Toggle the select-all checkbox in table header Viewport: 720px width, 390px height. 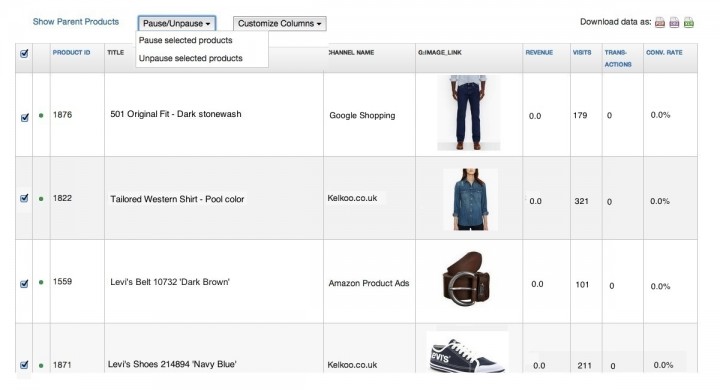24,54
